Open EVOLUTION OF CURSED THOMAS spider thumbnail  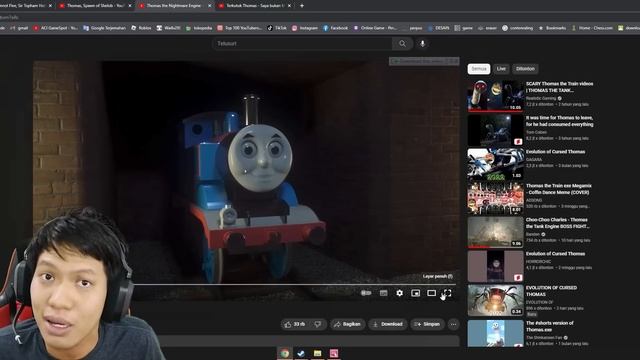(x=496, y=300)
